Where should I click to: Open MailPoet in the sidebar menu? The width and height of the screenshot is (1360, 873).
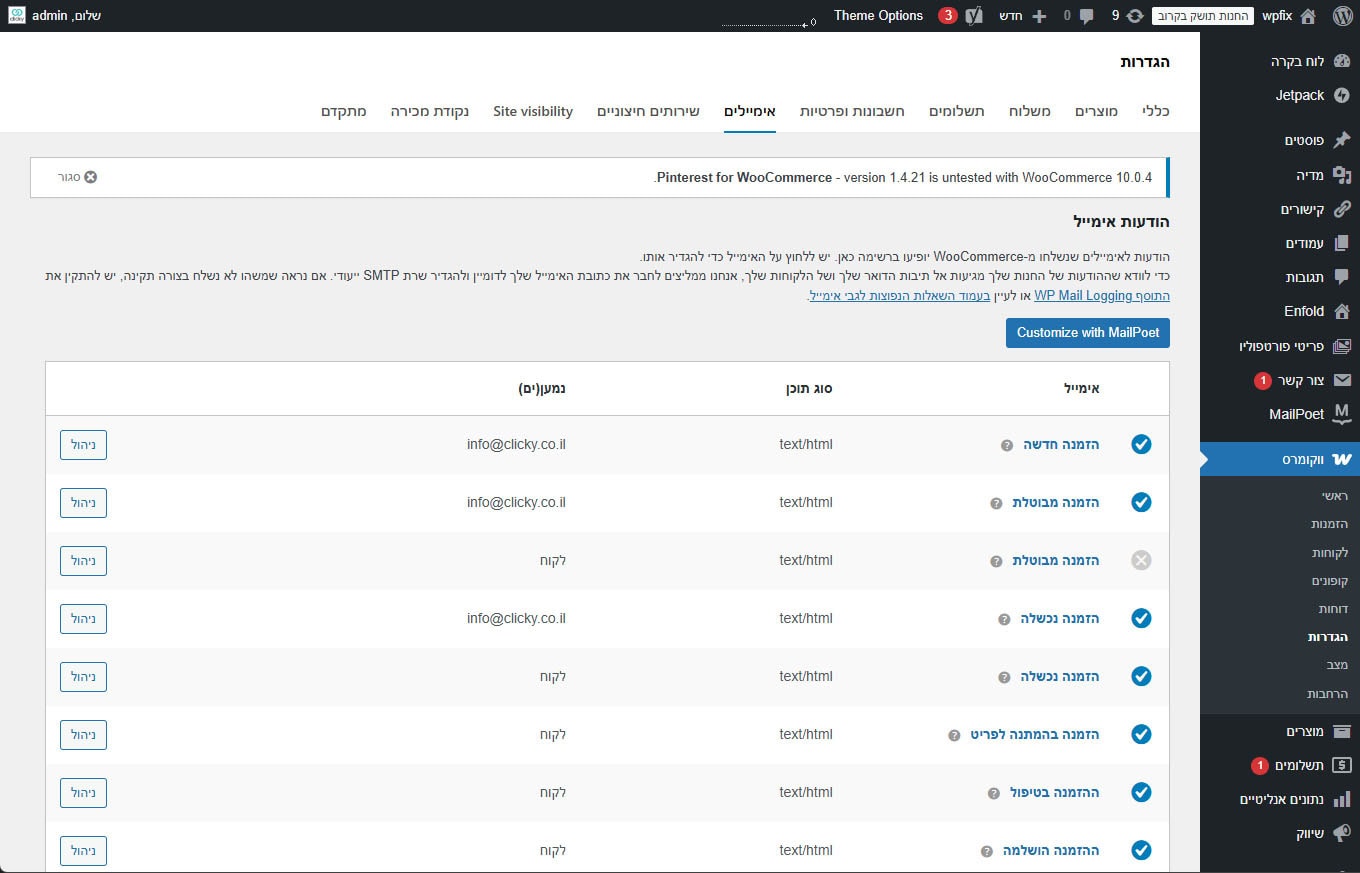click(1296, 414)
